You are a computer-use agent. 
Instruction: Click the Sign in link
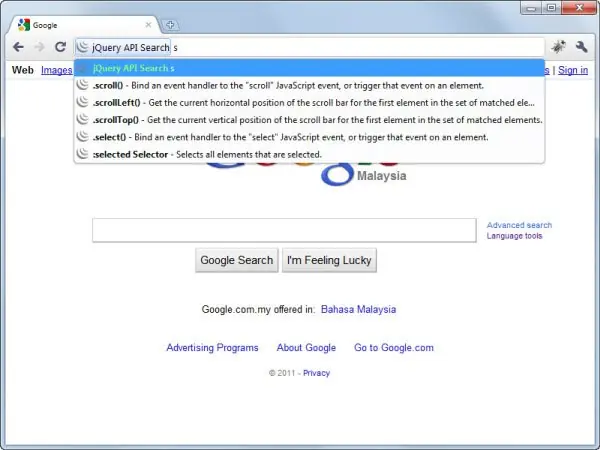[x=573, y=70]
